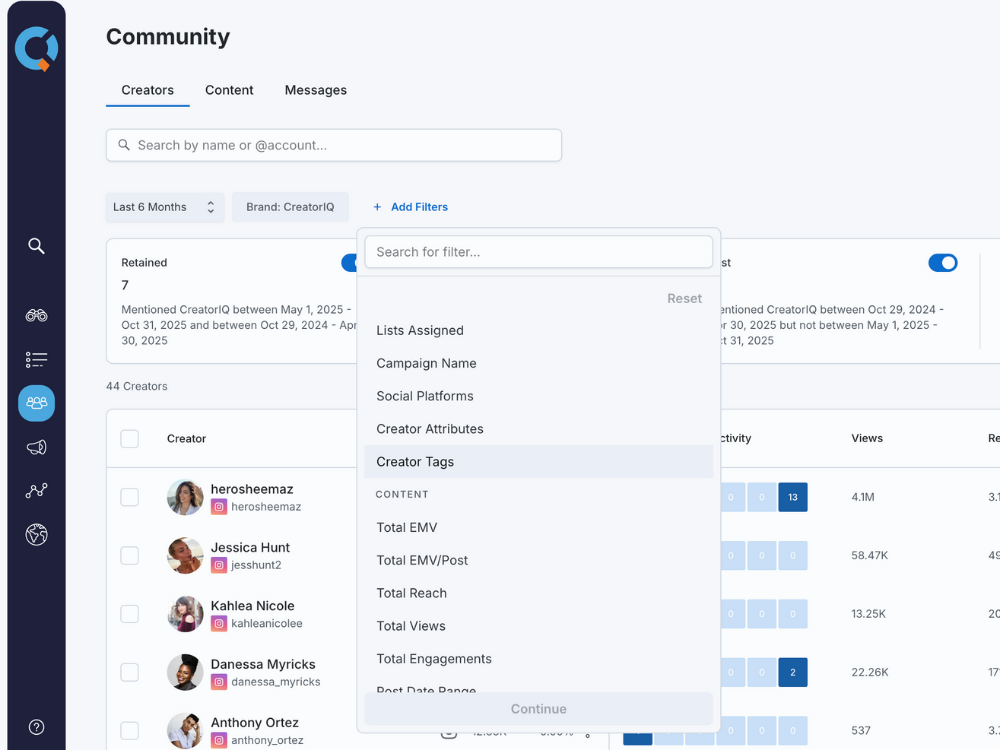
Task: Focus the Search for filter field
Action: [538, 252]
